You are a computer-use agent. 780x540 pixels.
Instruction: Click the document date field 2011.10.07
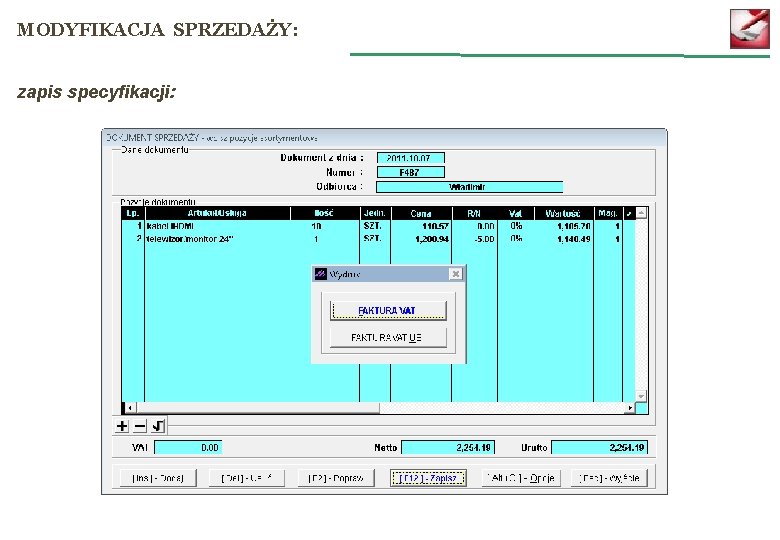tap(410, 158)
